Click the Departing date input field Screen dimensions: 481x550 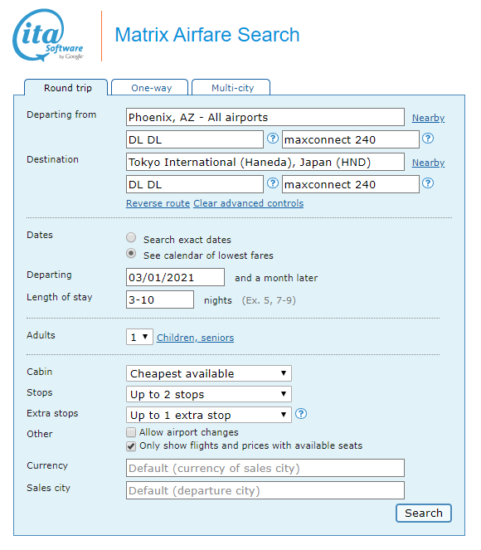(x=175, y=277)
